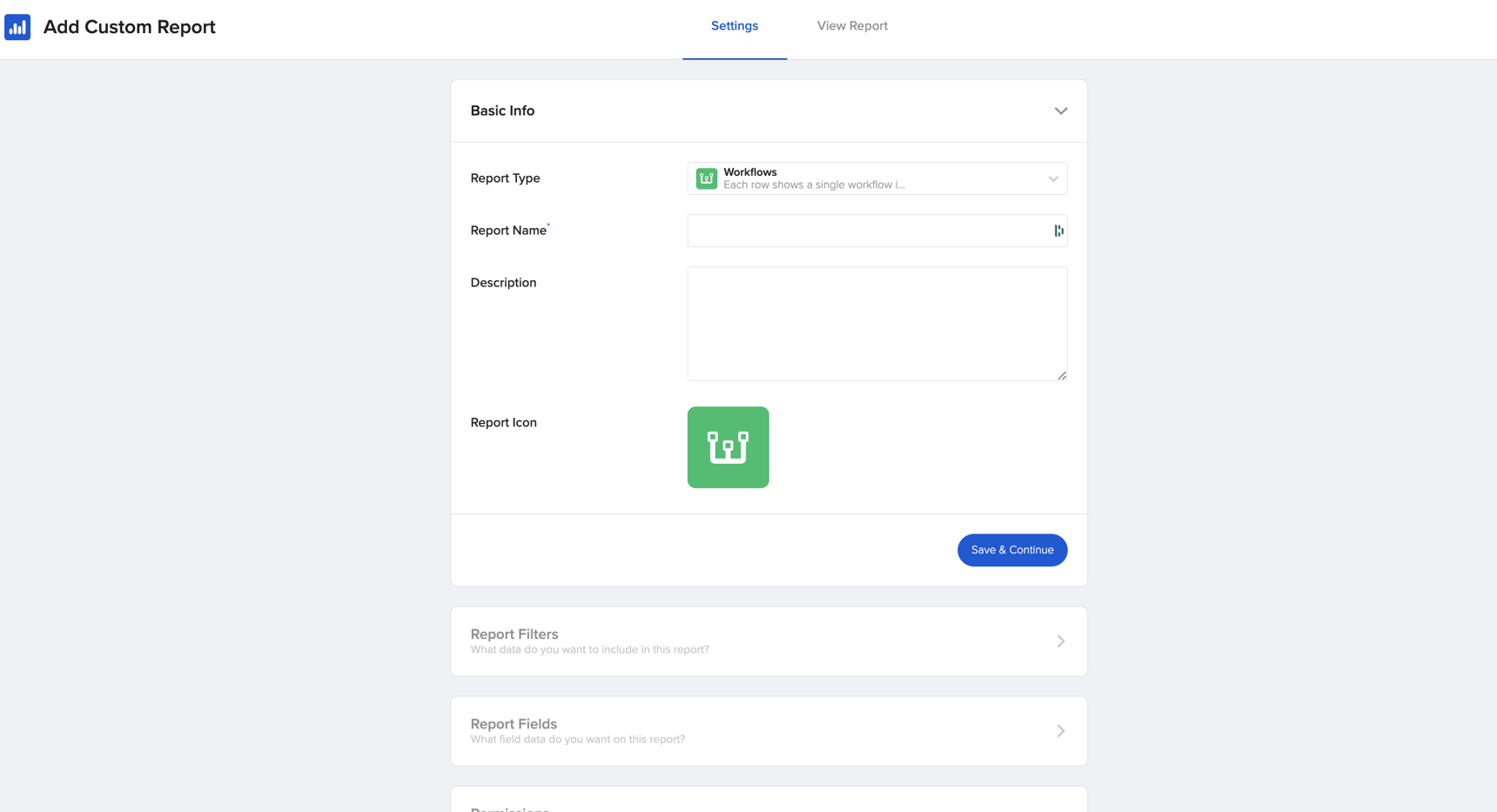This screenshot has height=812, width=1497.
Task: Click 'What field data do you want' text
Action: pyautogui.click(x=577, y=740)
